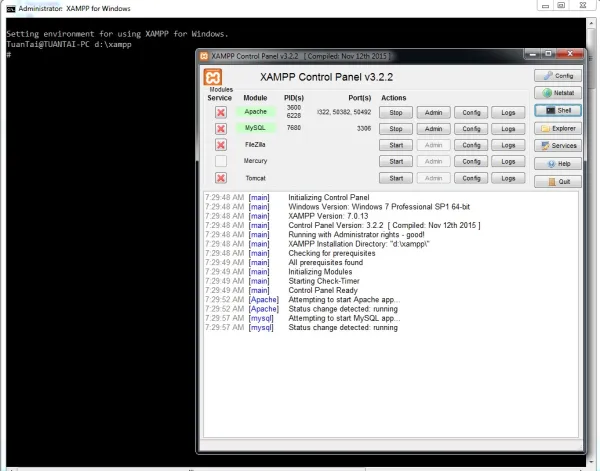Click log line 'Attempting to start MySQL app...'
The image size is (600, 471).
point(344,318)
